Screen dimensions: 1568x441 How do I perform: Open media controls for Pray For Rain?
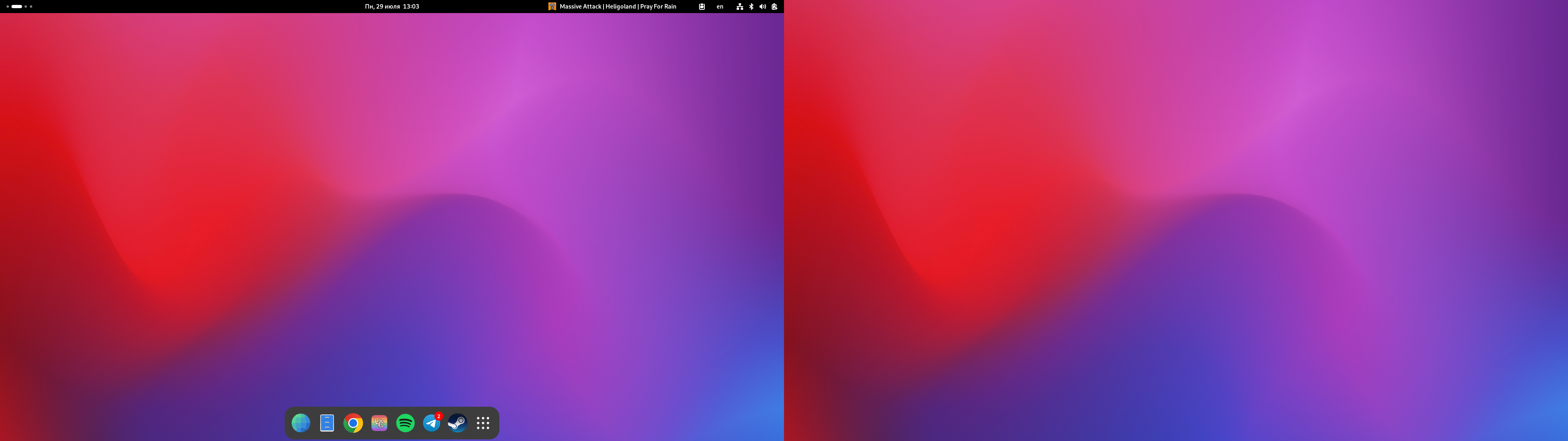618,7
